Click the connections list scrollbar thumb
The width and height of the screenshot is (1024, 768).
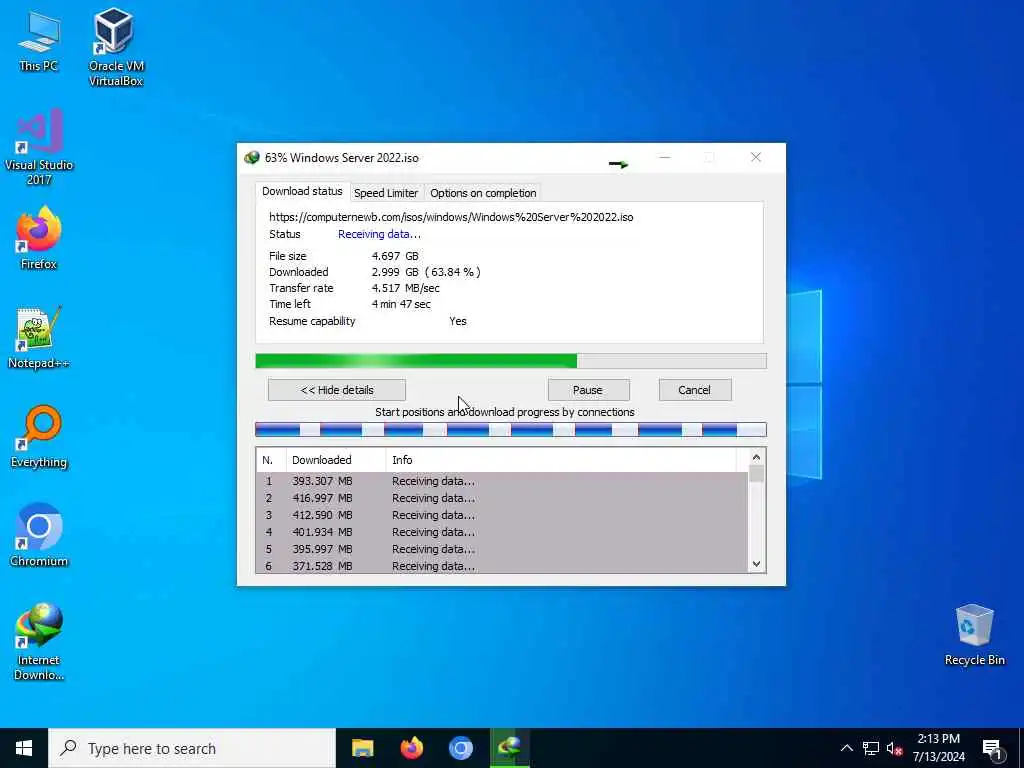[x=756, y=473]
